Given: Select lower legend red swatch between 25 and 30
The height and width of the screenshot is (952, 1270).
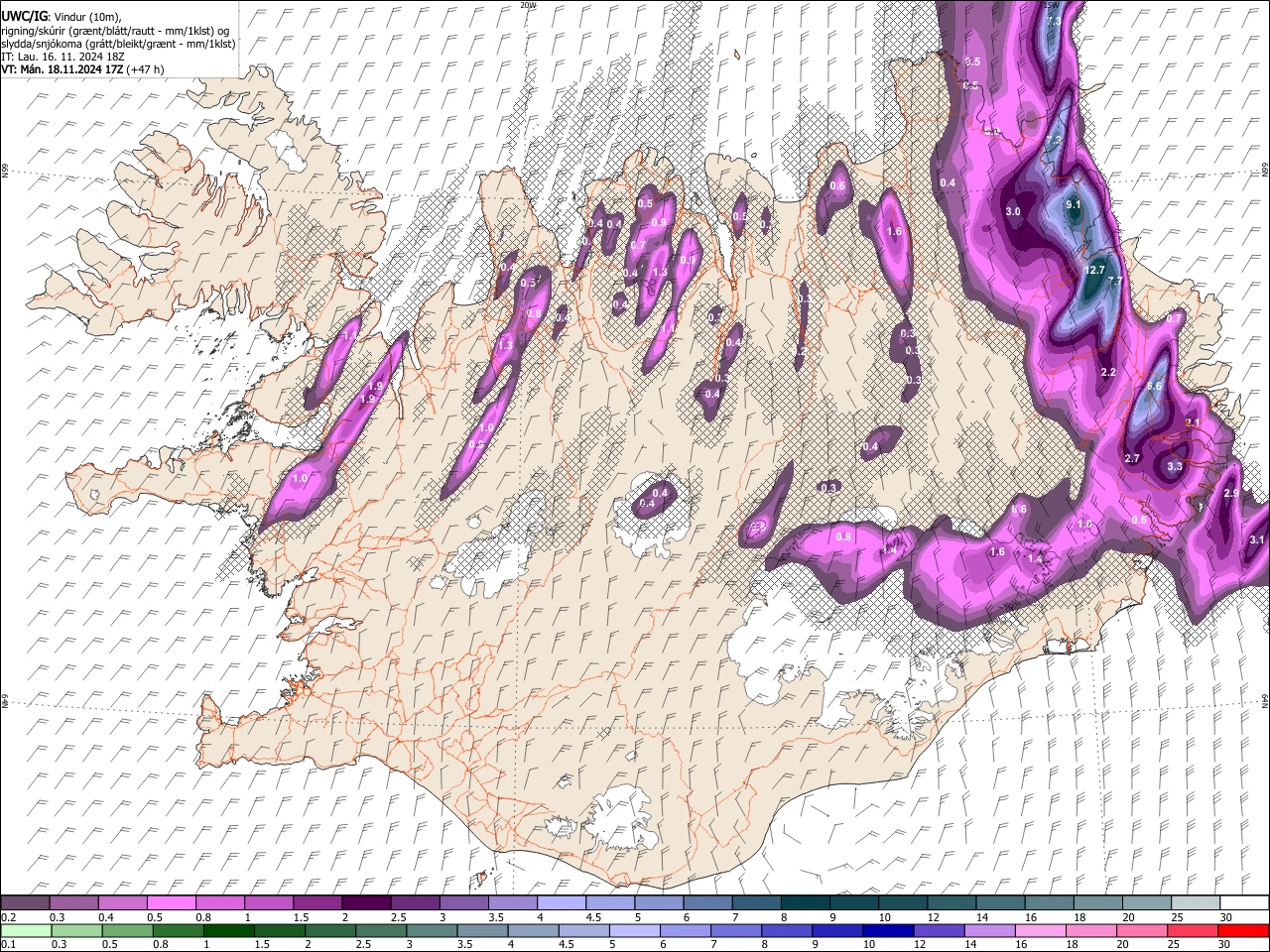Looking at the screenshot, I should 1194,930.
